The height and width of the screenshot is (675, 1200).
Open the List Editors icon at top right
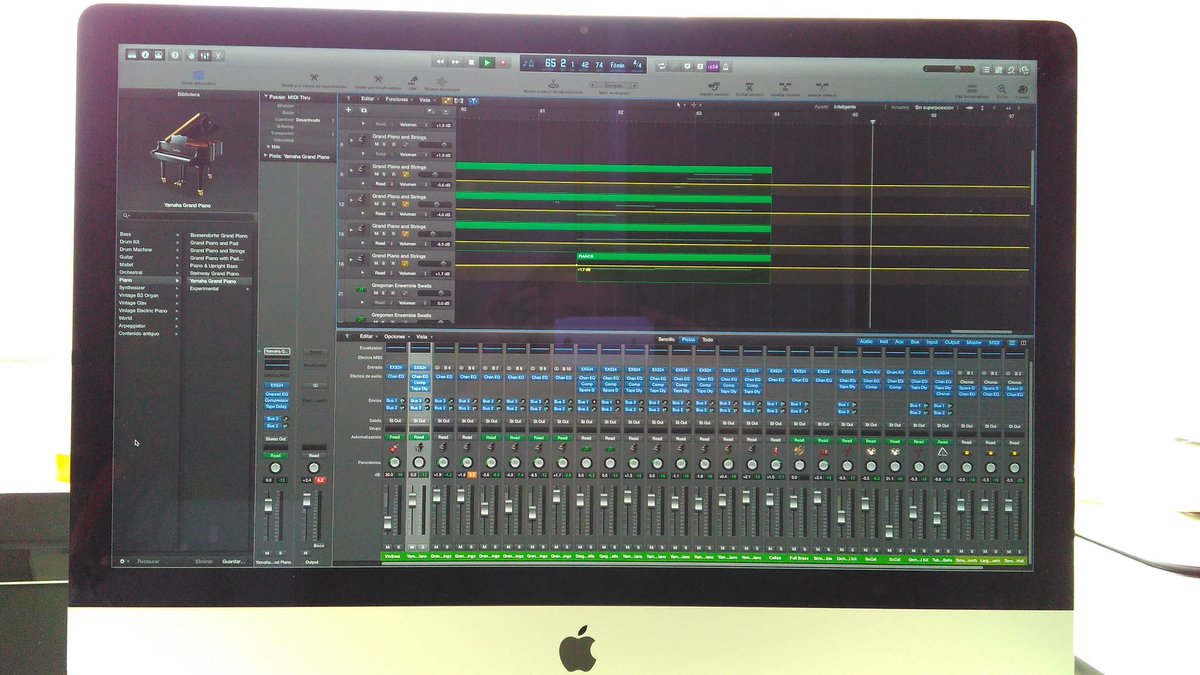tap(985, 69)
